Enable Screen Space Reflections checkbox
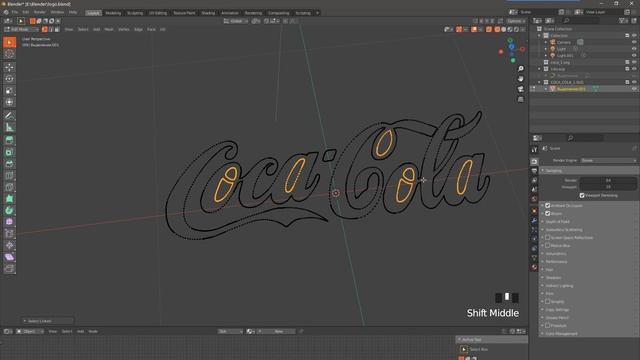 (x=548, y=238)
